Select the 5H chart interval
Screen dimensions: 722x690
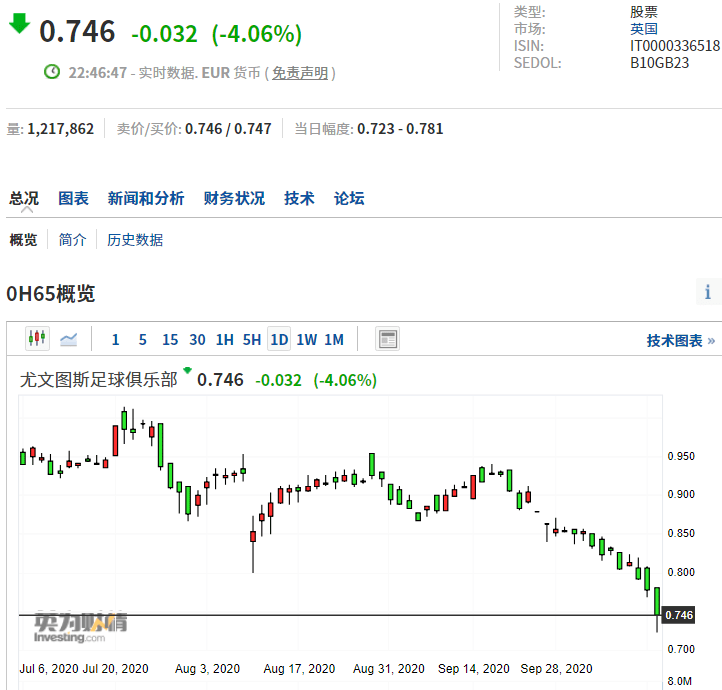coord(252,340)
